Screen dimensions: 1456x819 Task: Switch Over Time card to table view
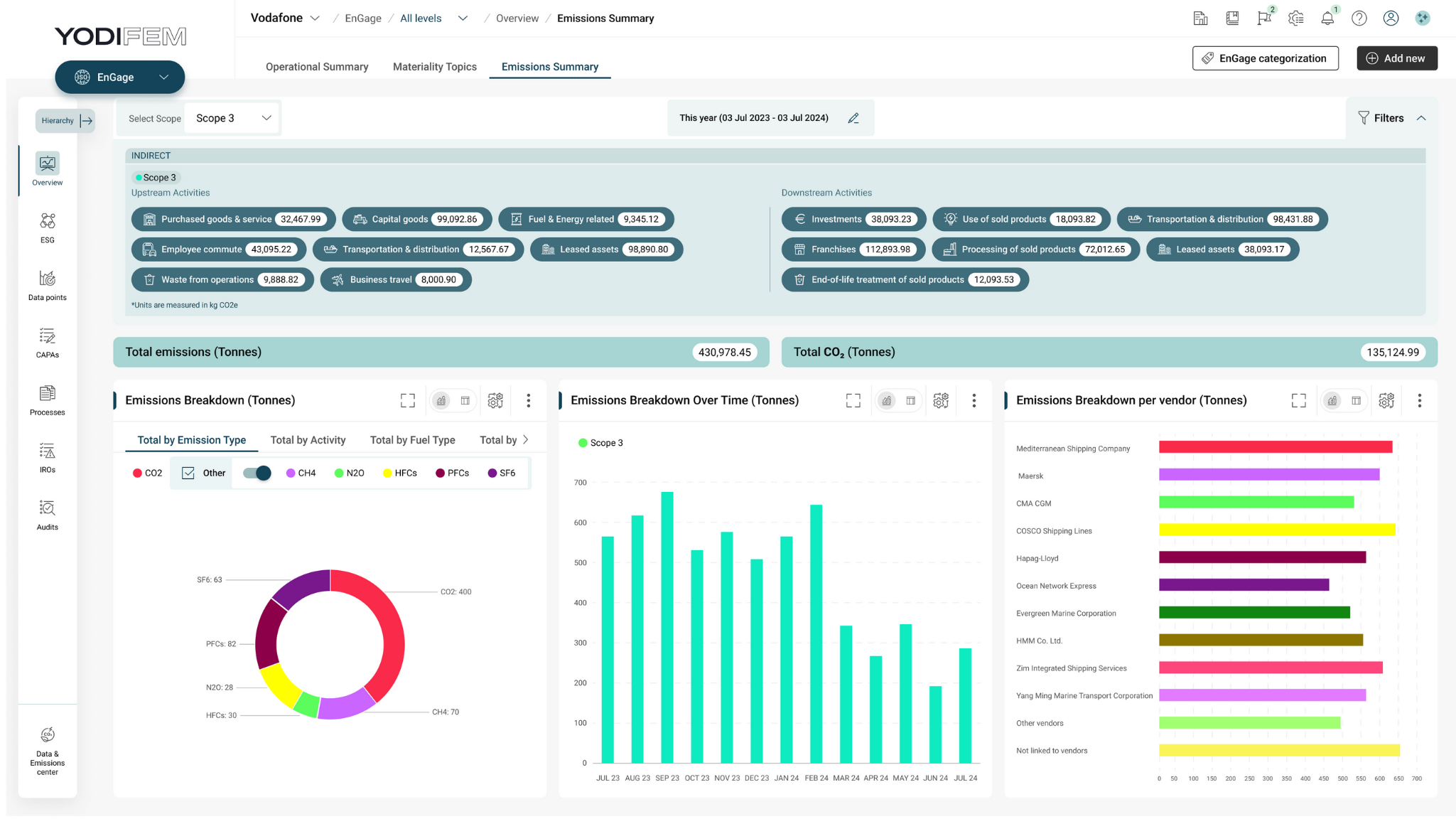pos(911,401)
